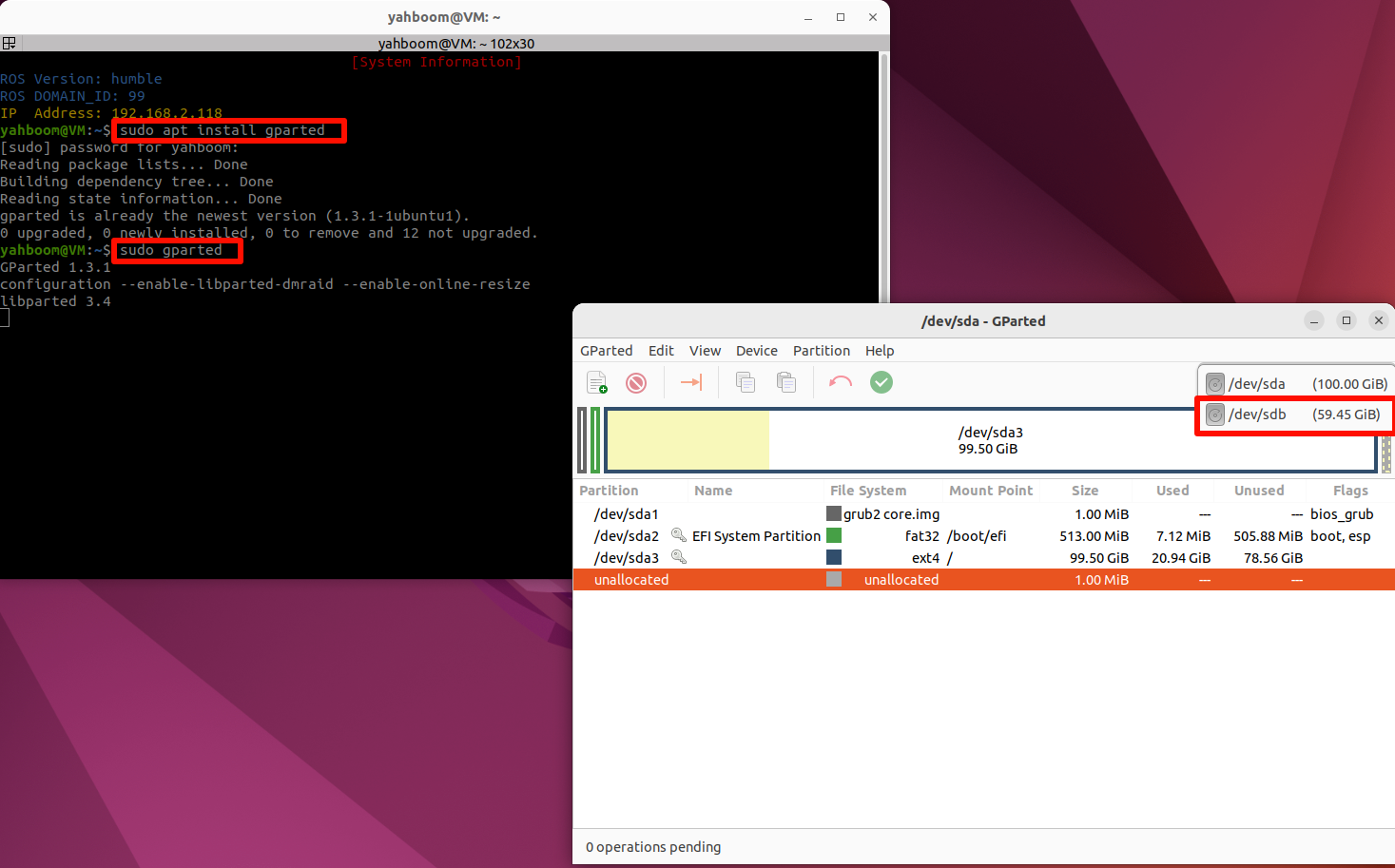Click the "7.12 MiB" used cell
The image size is (1395, 868).
point(1183,536)
